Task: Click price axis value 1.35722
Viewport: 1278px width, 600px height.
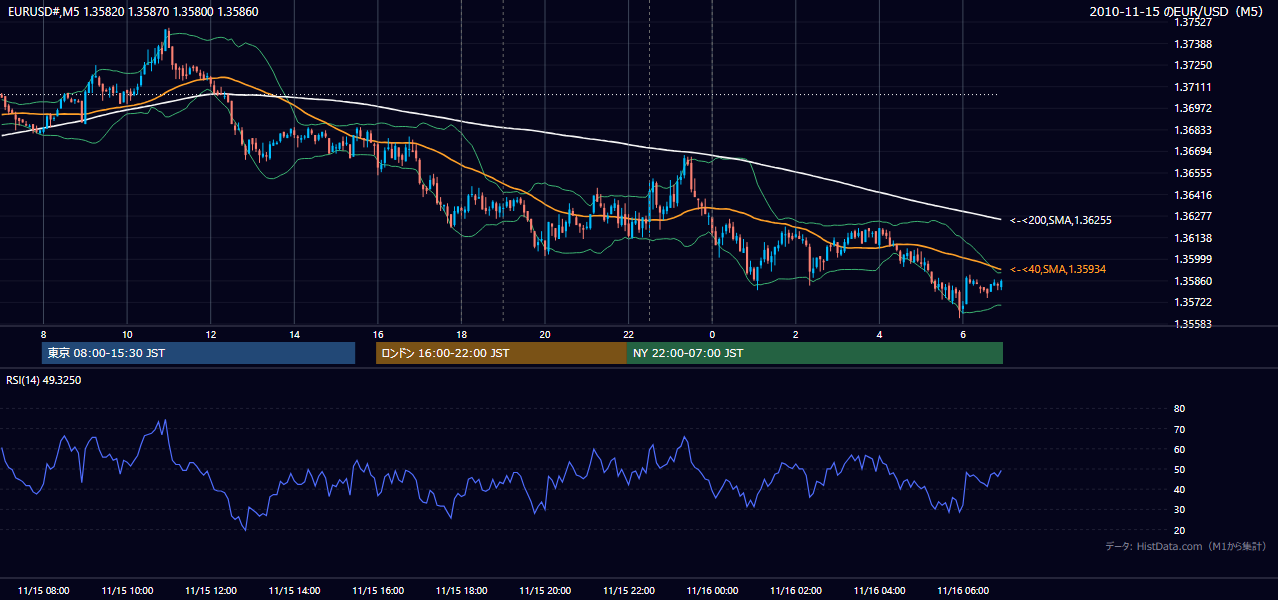Action: (1193, 302)
